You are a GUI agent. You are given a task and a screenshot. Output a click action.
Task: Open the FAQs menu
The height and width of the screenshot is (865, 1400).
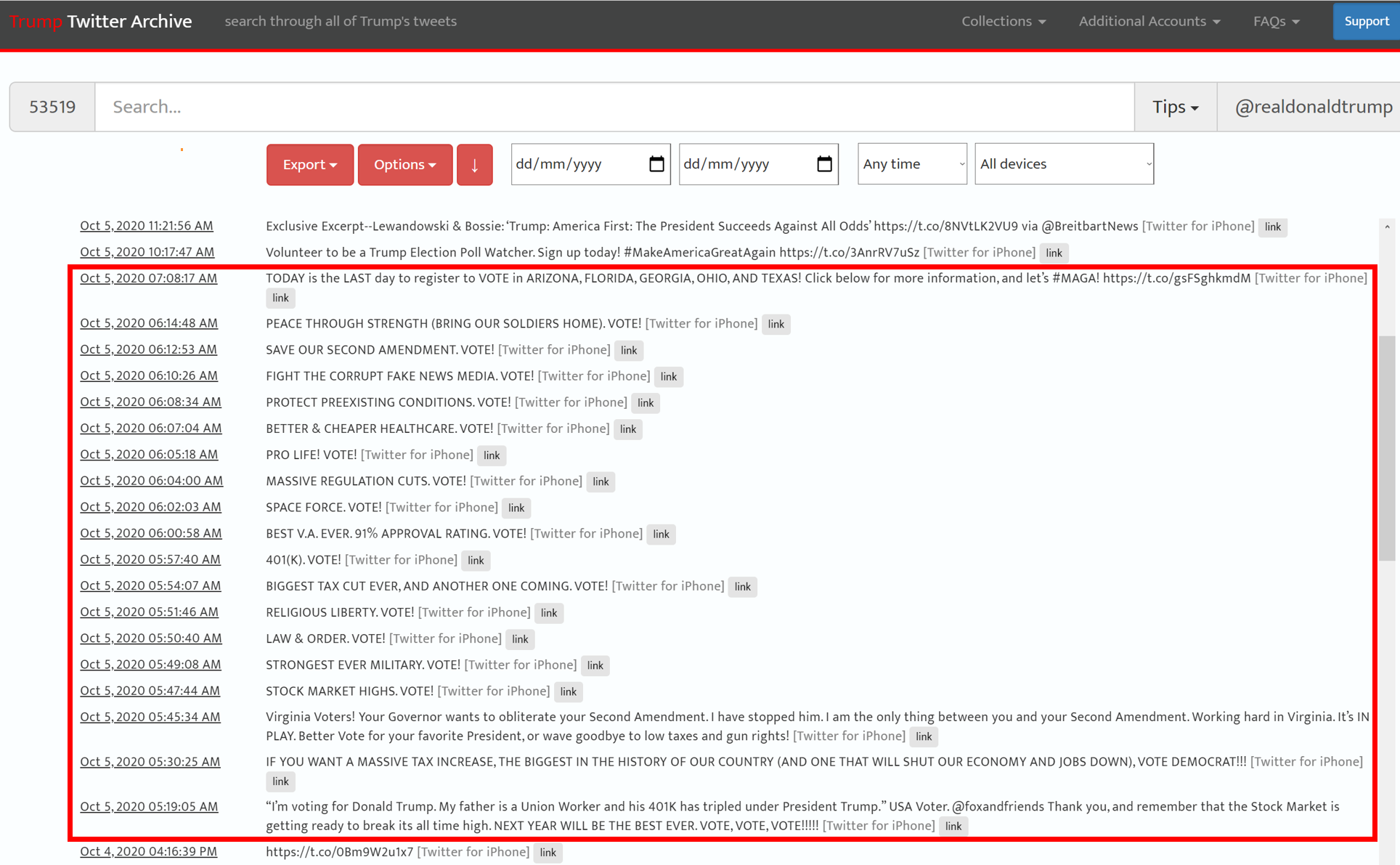(1276, 21)
